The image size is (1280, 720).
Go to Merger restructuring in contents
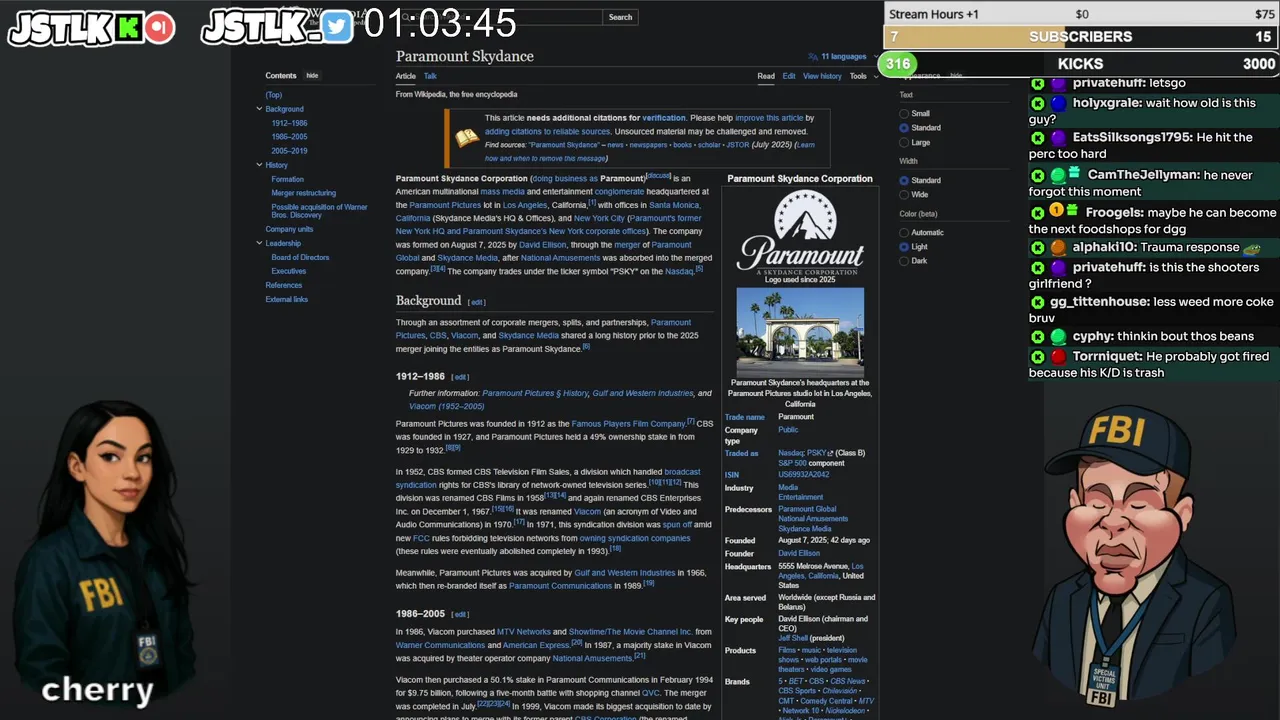pyautogui.click(x=303, y=193)
